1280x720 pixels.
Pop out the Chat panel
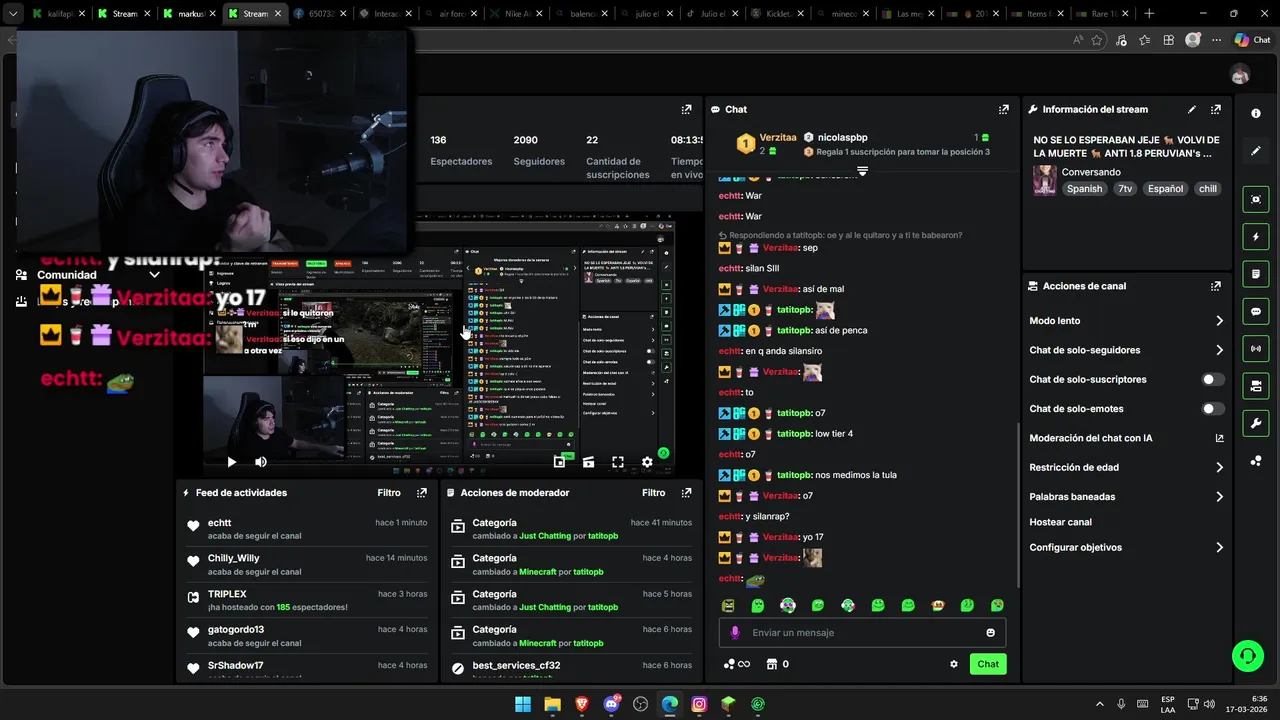tap(1003, 110)
